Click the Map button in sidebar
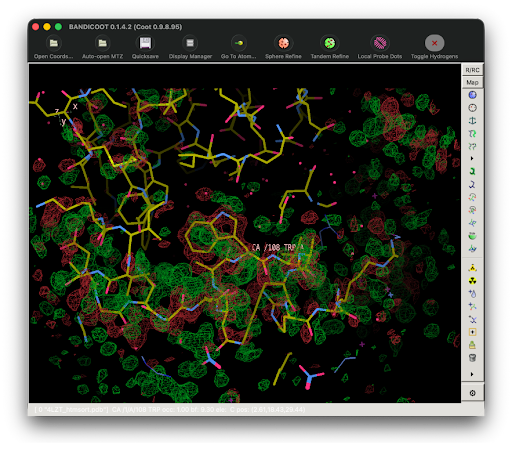The height and width of the screenshot is (452, 512). [472, 82]
